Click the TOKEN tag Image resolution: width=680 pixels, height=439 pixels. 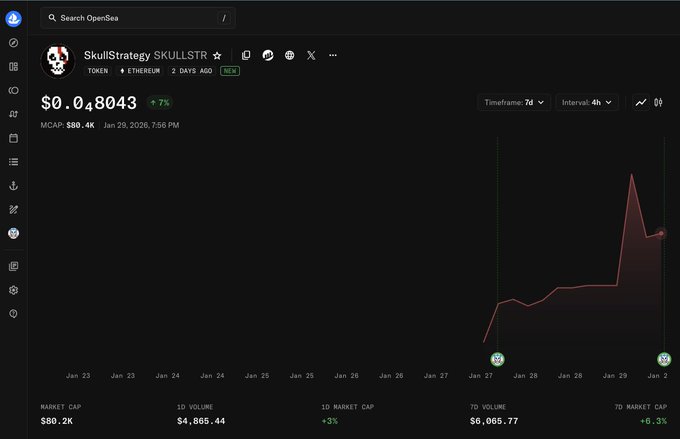click(x=98, y=71)
